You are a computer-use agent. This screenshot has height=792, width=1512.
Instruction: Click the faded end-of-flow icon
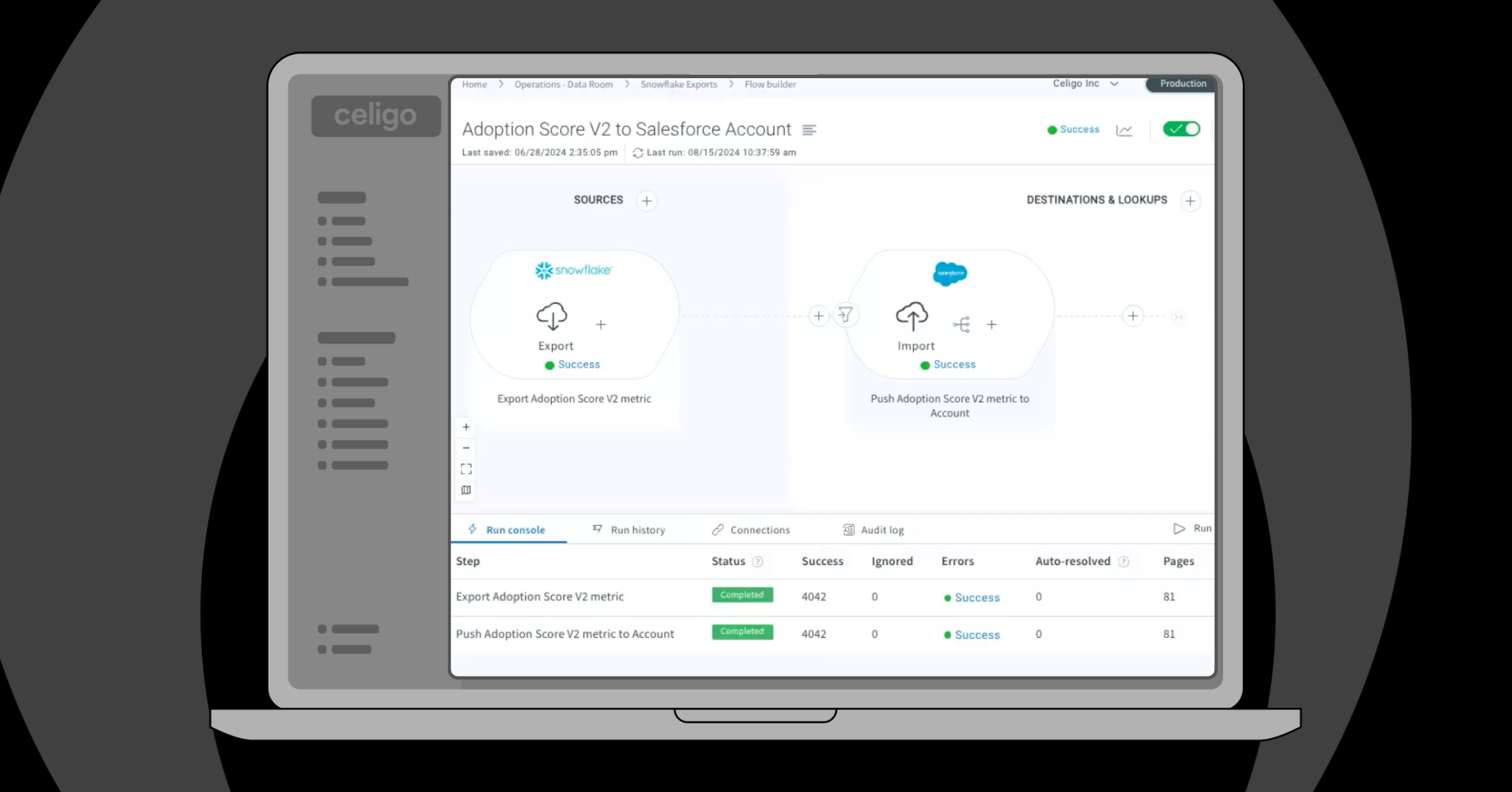[1178, 317]
